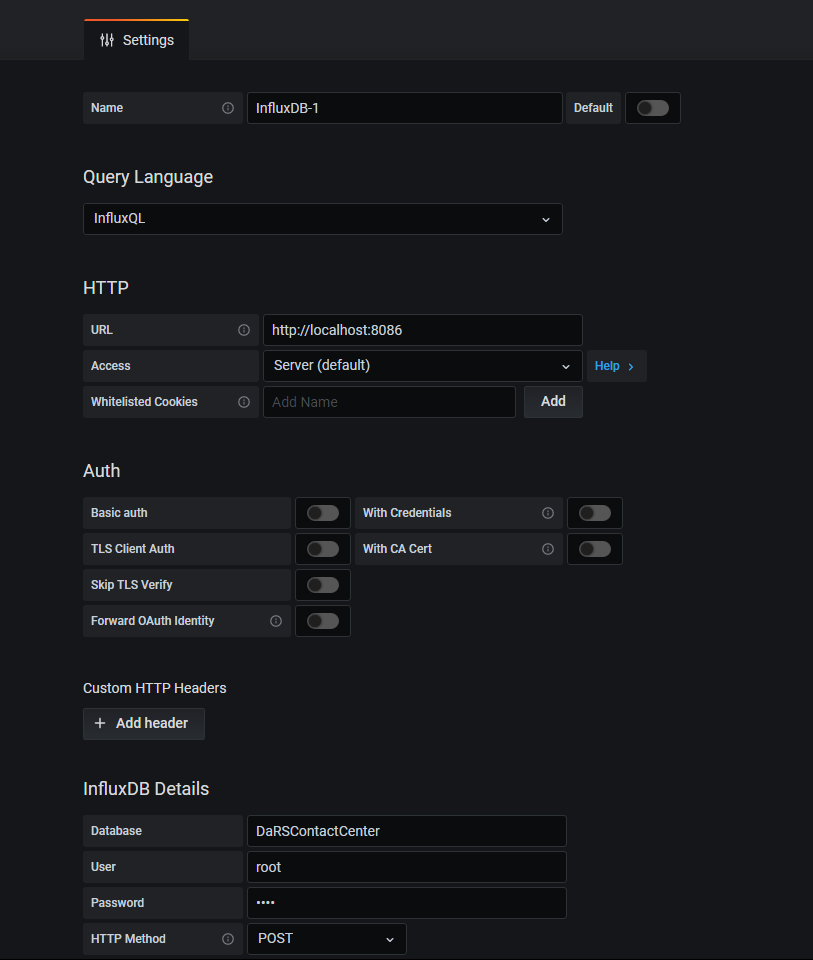Click the HTTP Method info icon

228,939
